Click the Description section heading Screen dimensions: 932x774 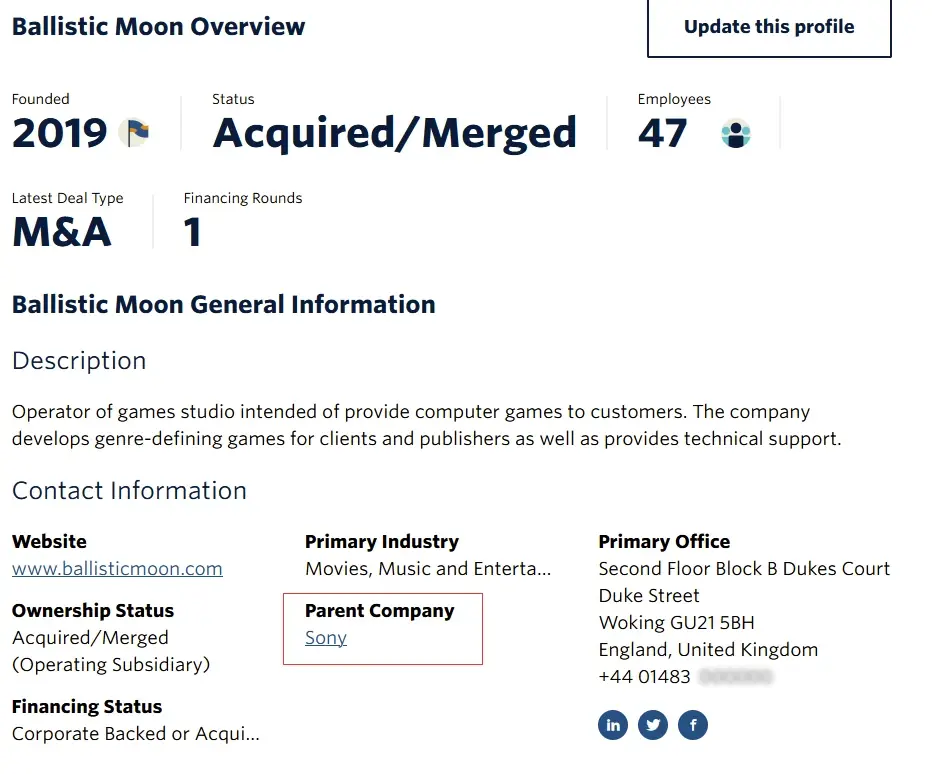(x=79, y=361)
